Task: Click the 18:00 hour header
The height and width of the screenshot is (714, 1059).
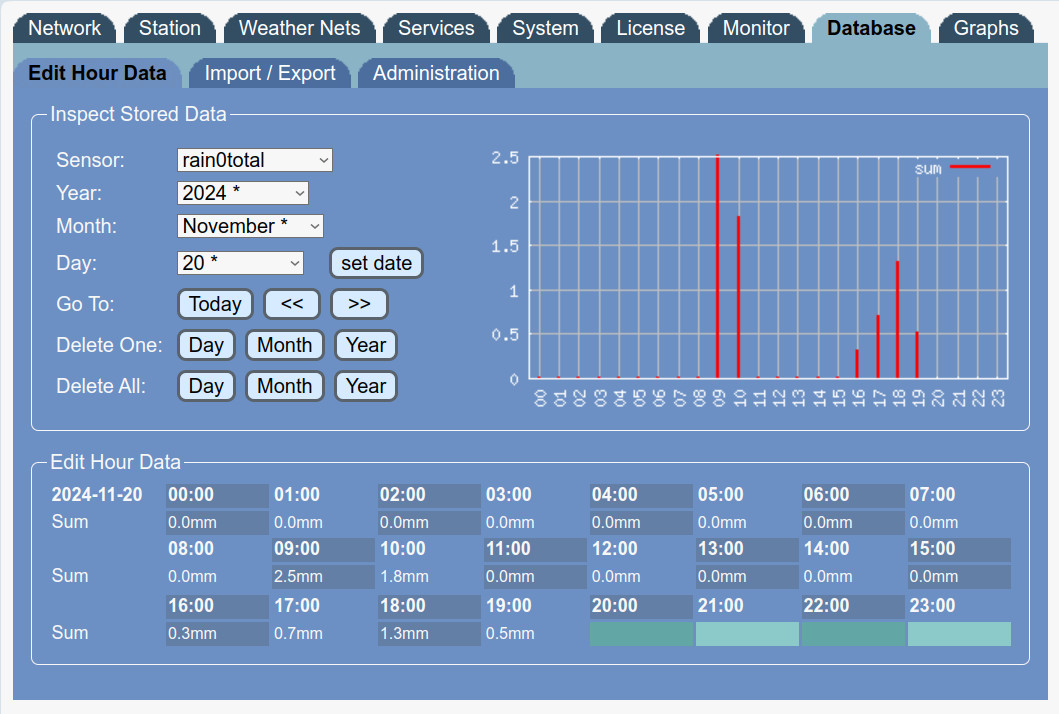Action: [430, 606]
